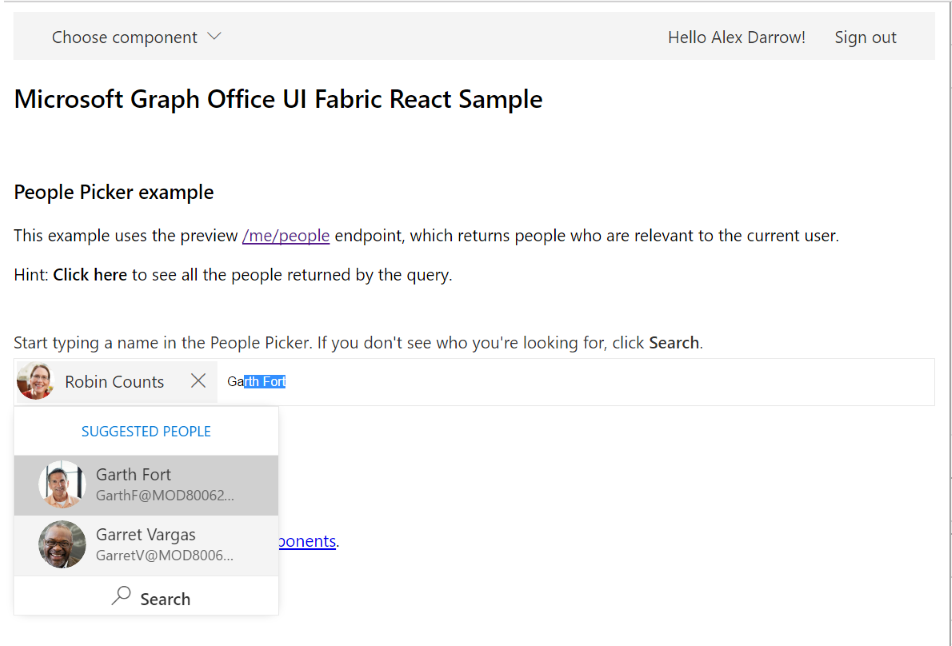Remove Robin Counts with the X icon
Image resolution: width=952 pixels, height=646 pixels.
[198, 381]
